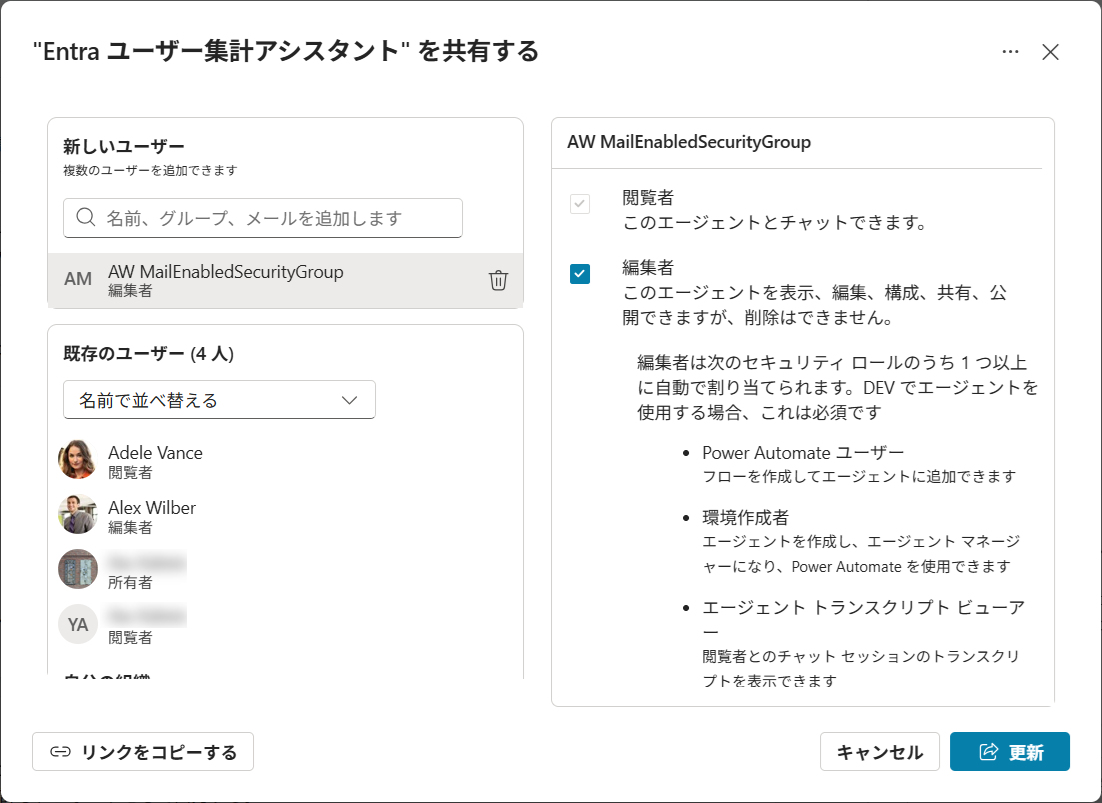The height and width of the screenshot is (803, 1102).
Task: Click the 複数のユーザーを追加できます hint text
Action: click(x=150, y=170)
